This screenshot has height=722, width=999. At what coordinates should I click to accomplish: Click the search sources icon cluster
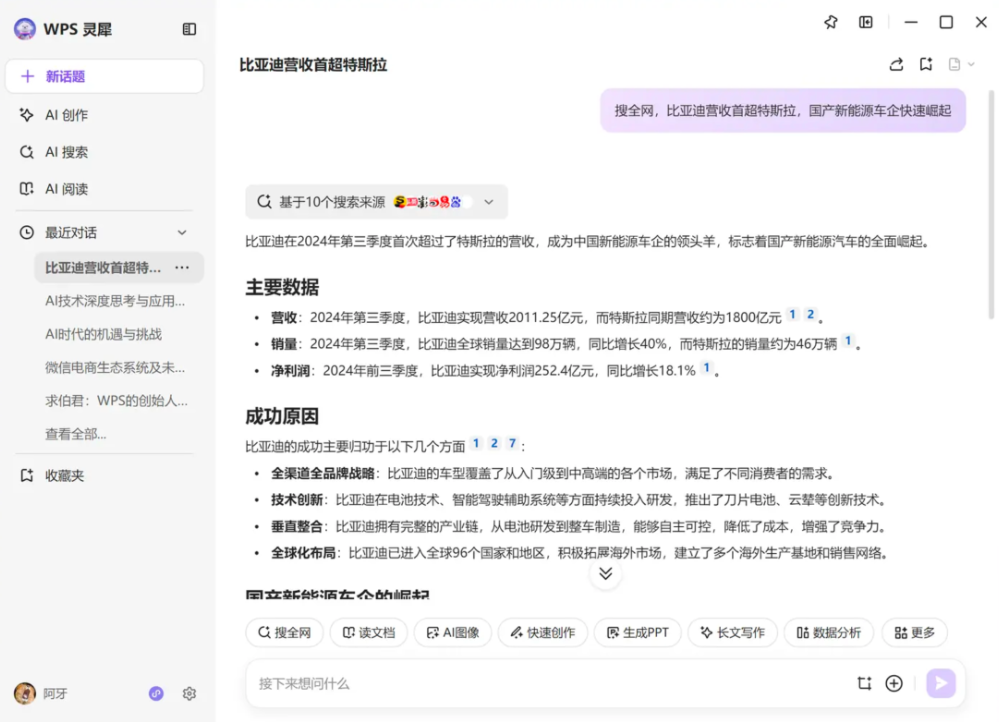(432, 202)
